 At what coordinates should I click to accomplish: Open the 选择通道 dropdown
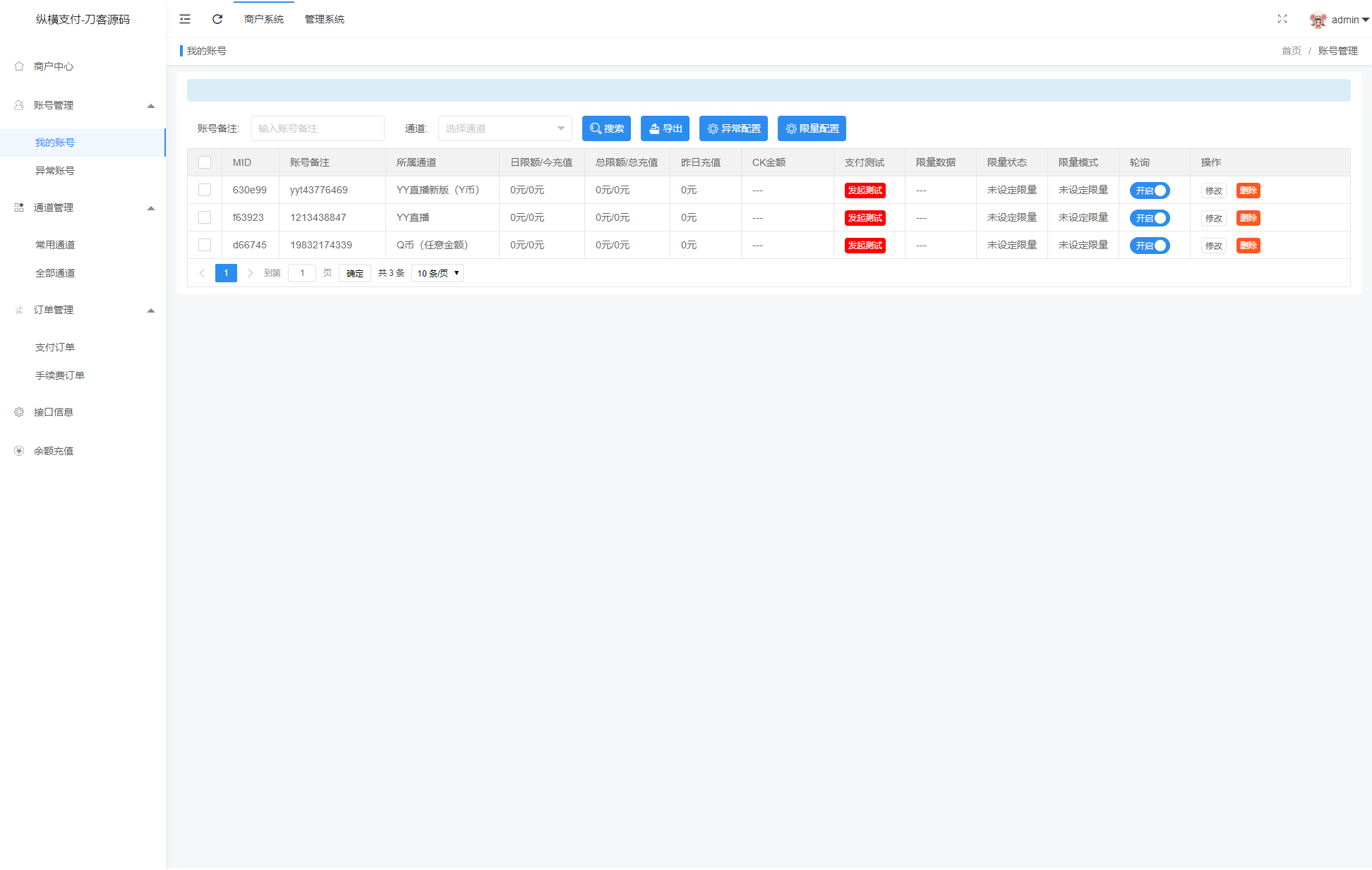point(505,128)
